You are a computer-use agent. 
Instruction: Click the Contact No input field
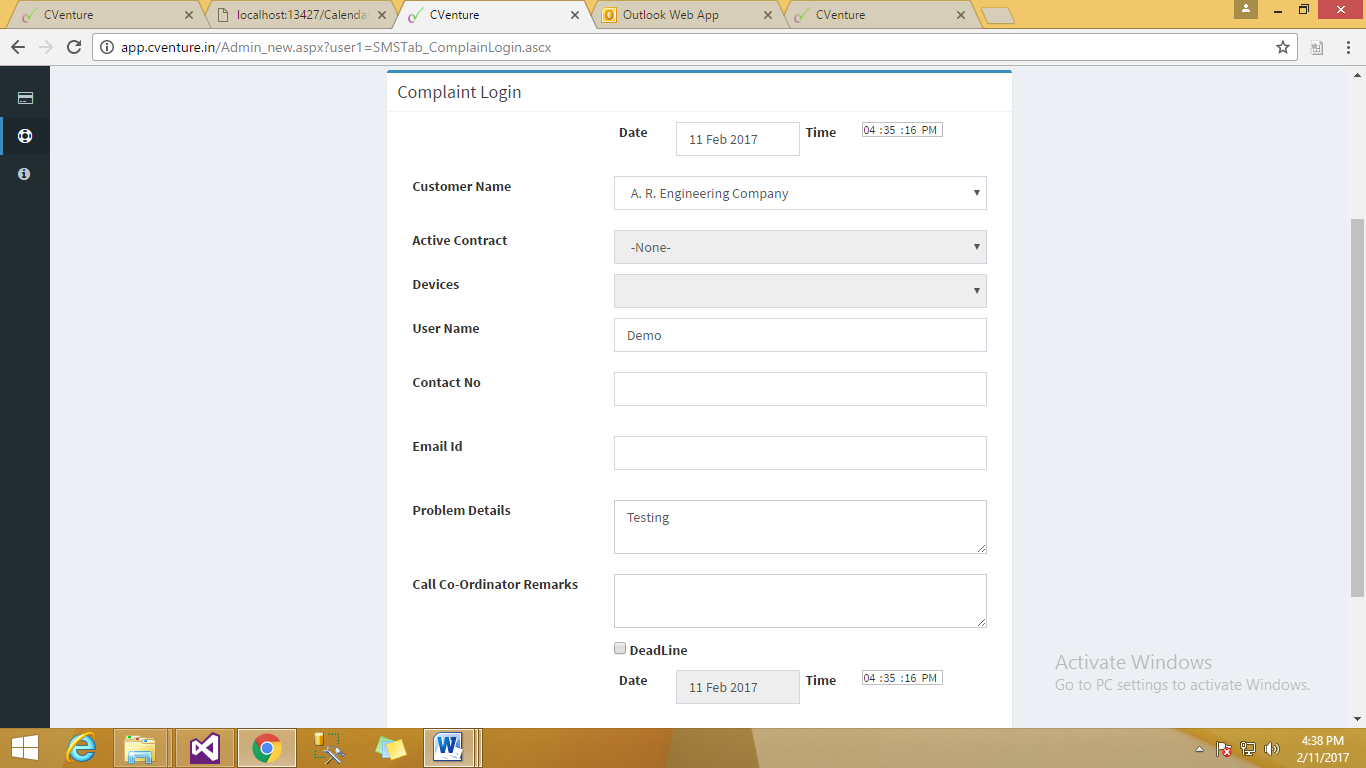click(x=800, y=389)
